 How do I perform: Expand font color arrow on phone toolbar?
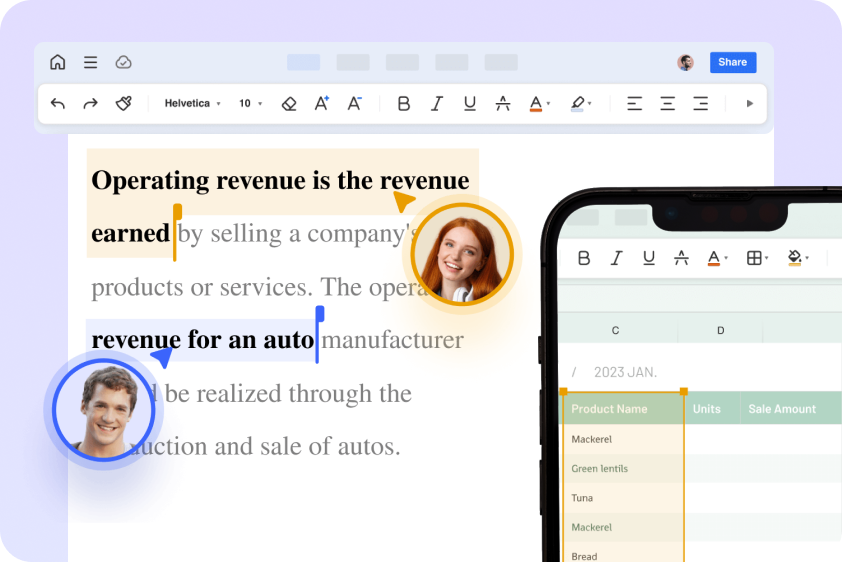(x=726, y=258)
